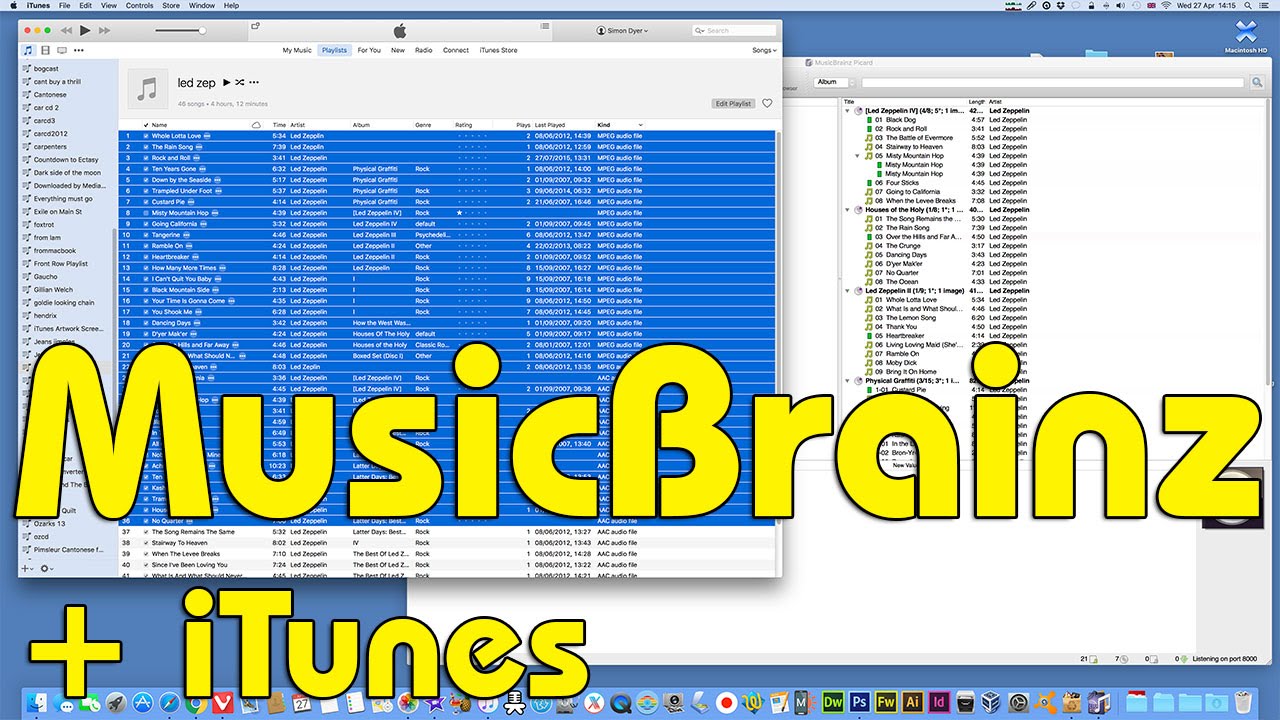Select Dark side of the moon playlist

click(x=65, y=173)
